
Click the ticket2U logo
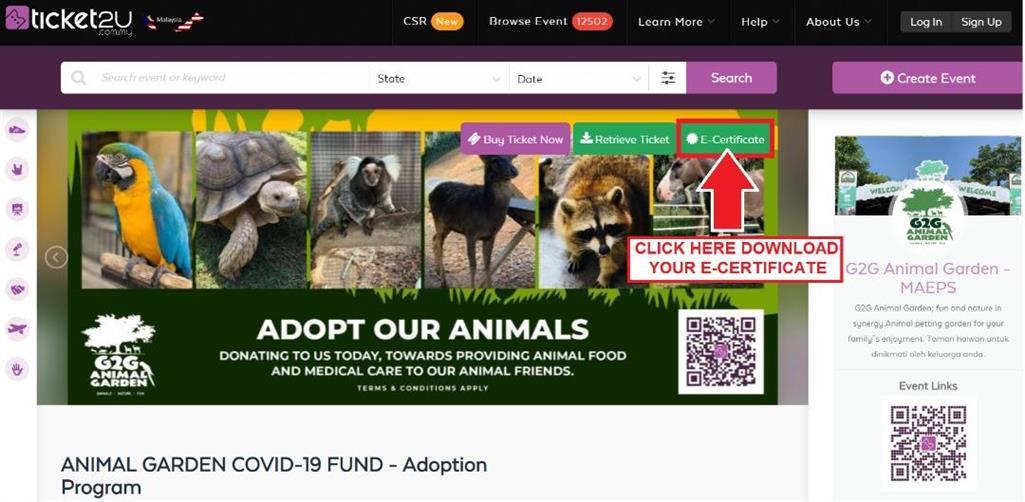[69, 20]
